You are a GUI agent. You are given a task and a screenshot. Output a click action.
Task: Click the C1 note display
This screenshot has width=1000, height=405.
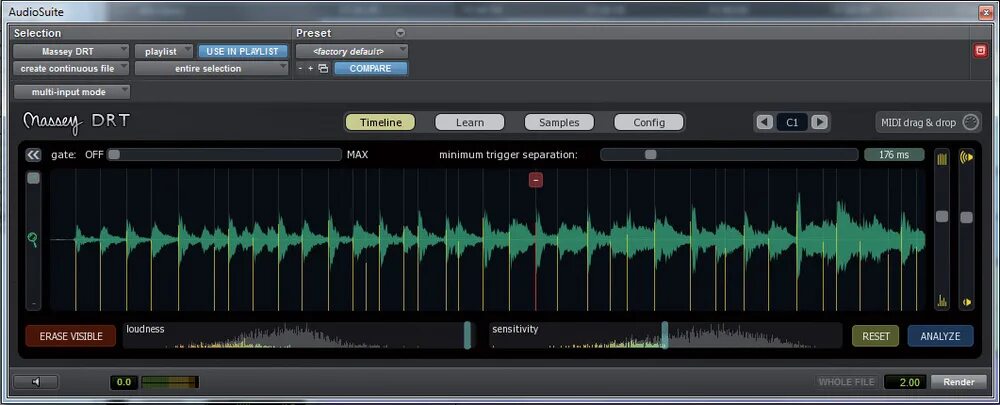click(x=792, y=122)
